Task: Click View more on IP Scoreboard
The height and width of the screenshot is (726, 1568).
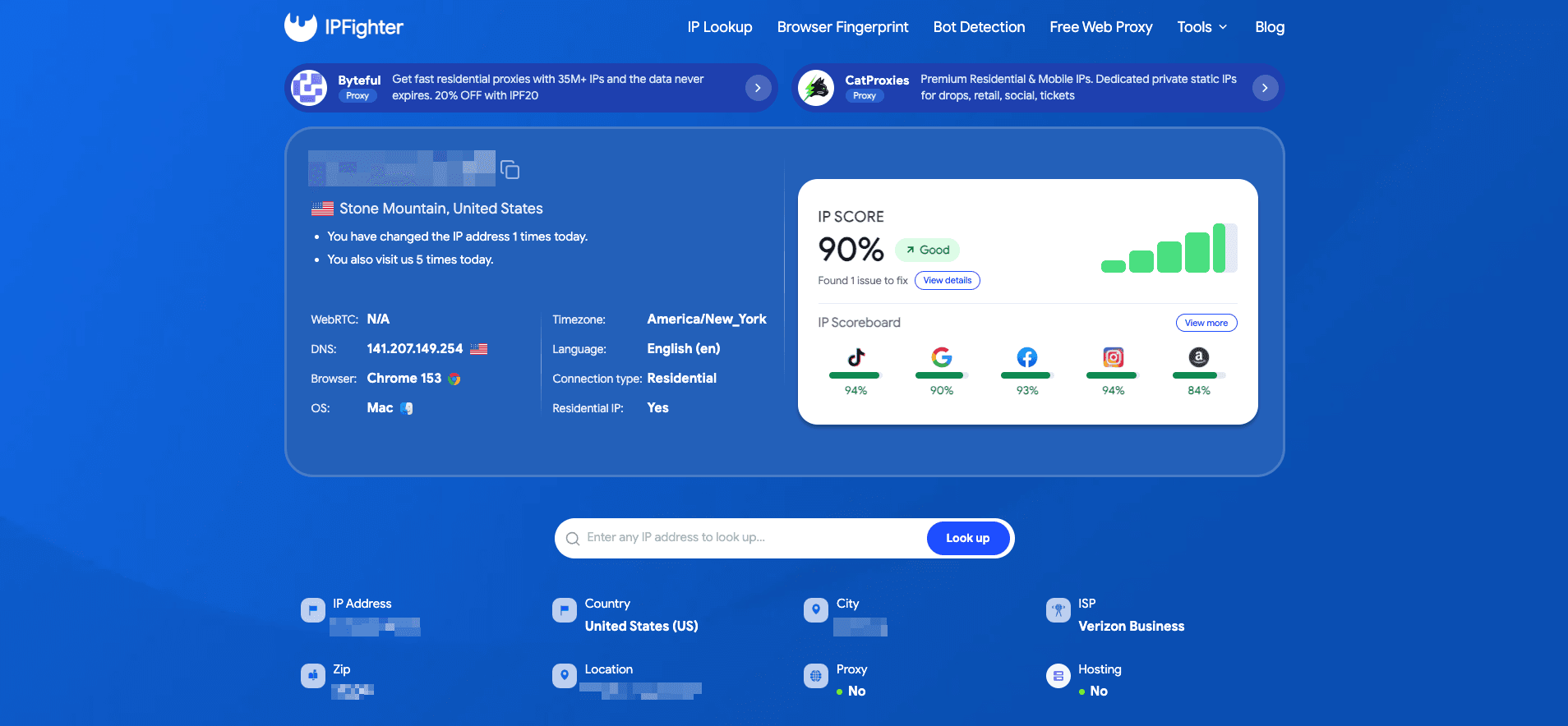Action: coord(1206,323)
